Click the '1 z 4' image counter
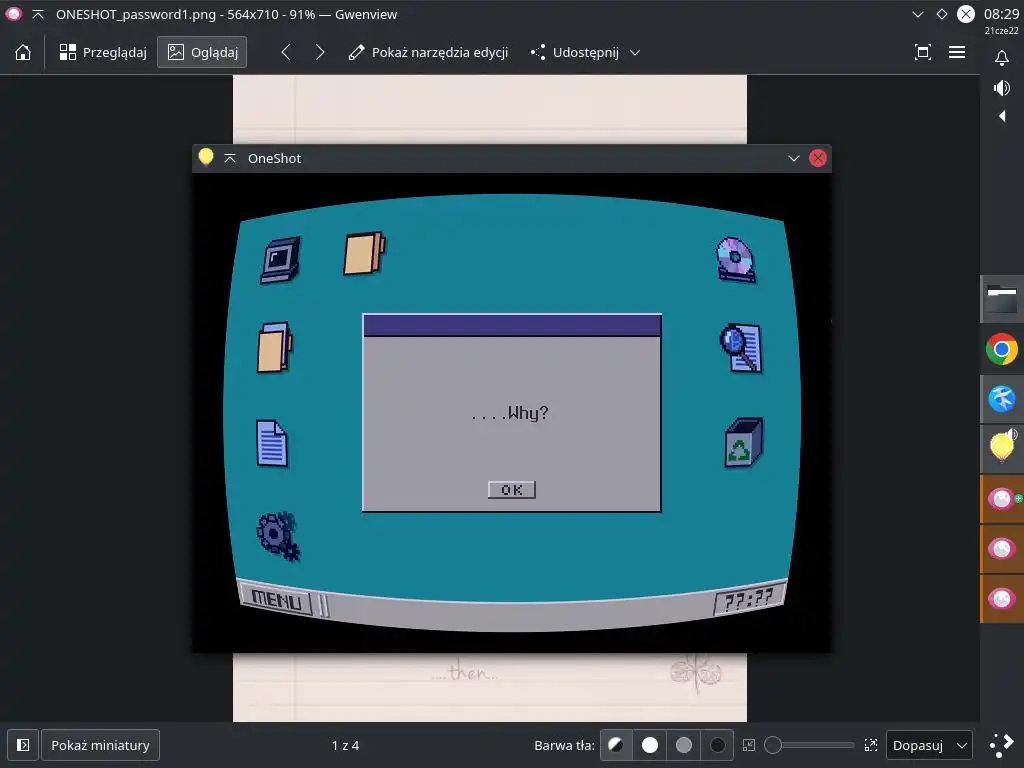 (345, 745)
